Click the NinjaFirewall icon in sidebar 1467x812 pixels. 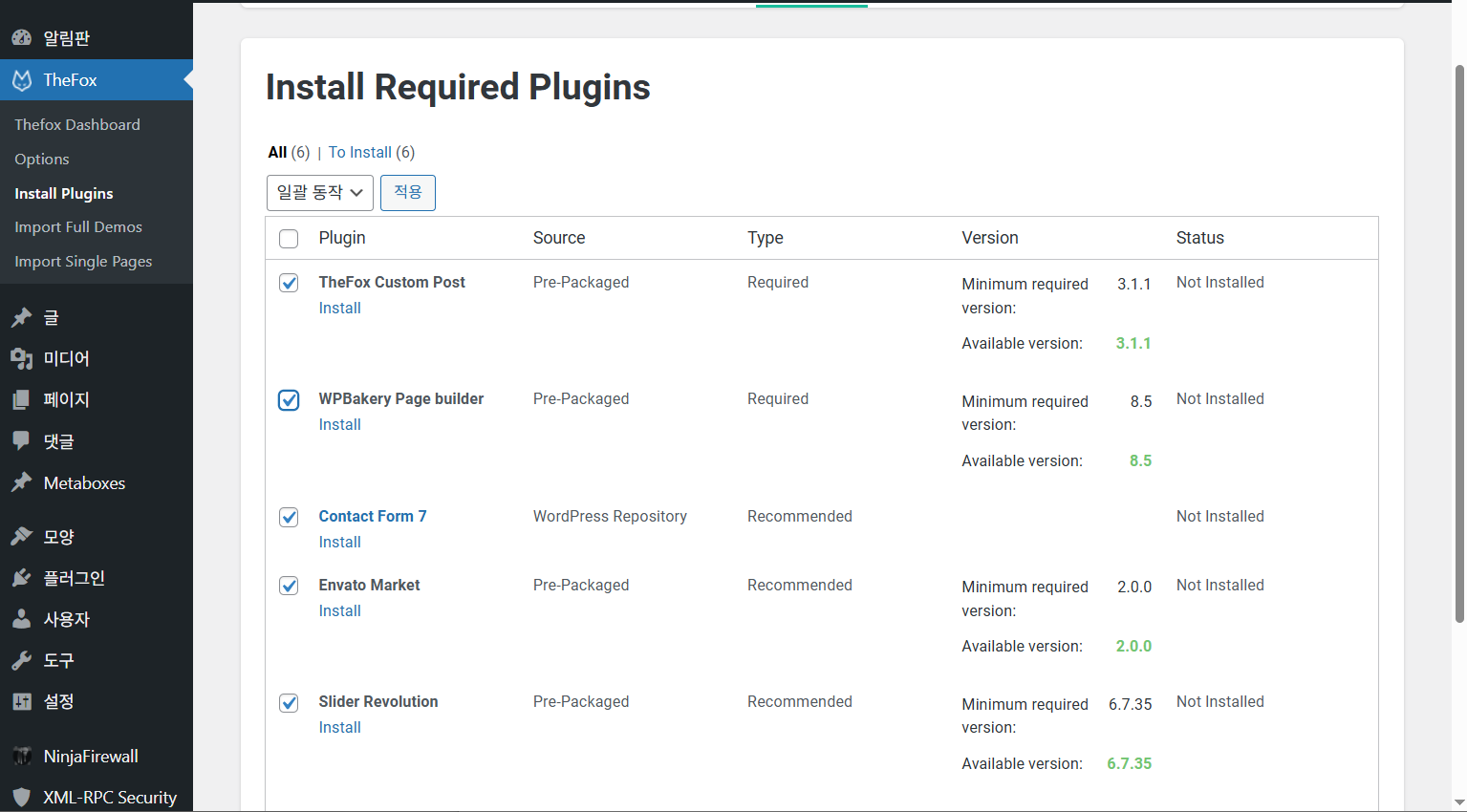[x=21, y=756]
